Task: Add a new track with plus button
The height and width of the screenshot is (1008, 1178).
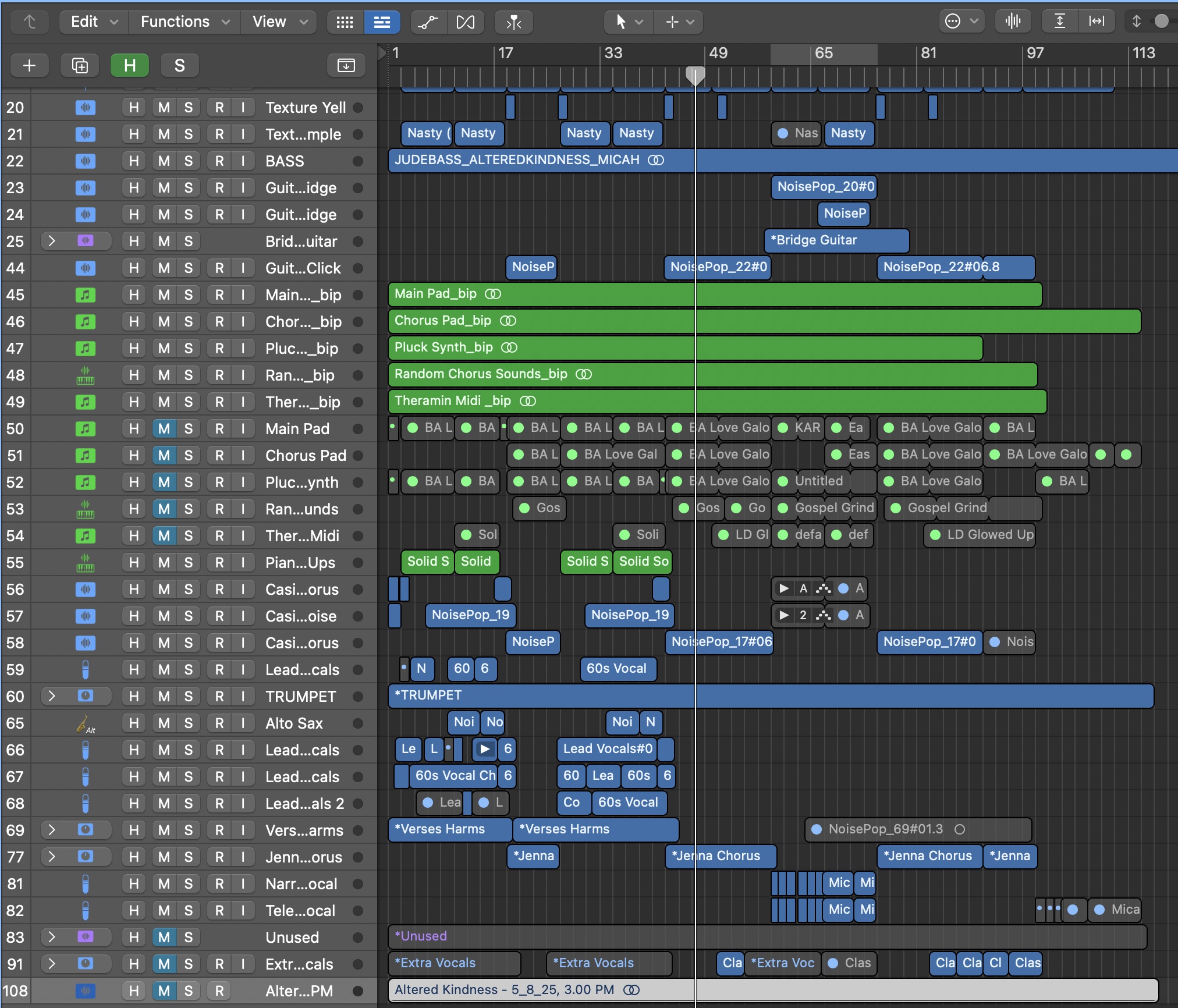Action: (29, 65)
